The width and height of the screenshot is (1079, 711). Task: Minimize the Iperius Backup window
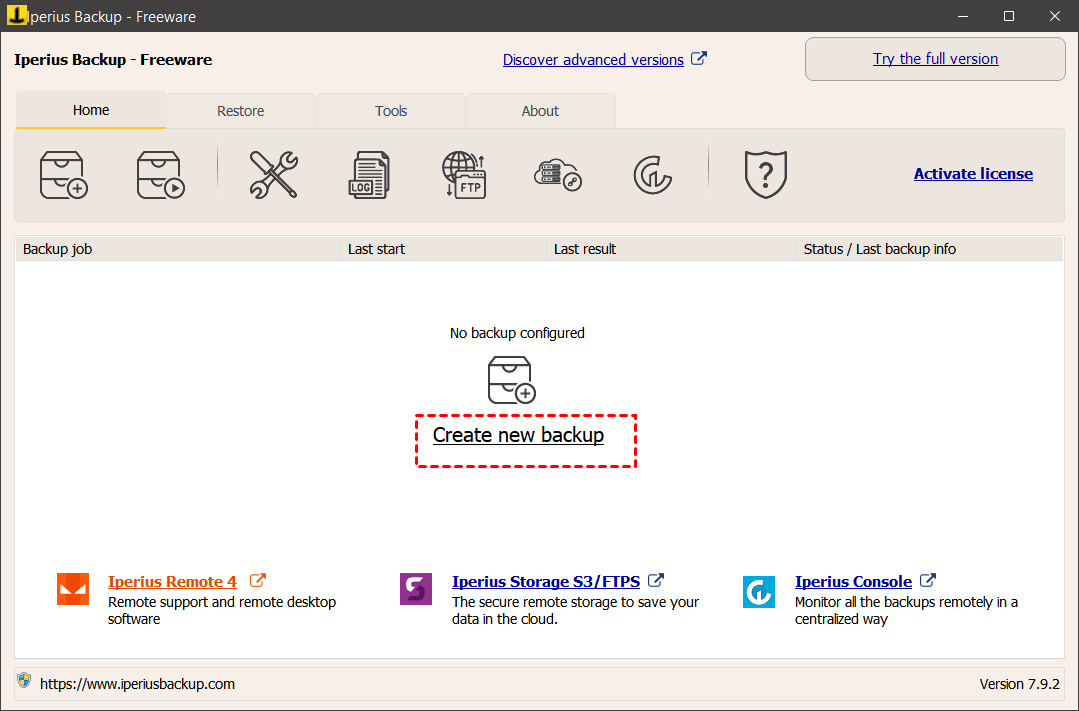point(963,16)
